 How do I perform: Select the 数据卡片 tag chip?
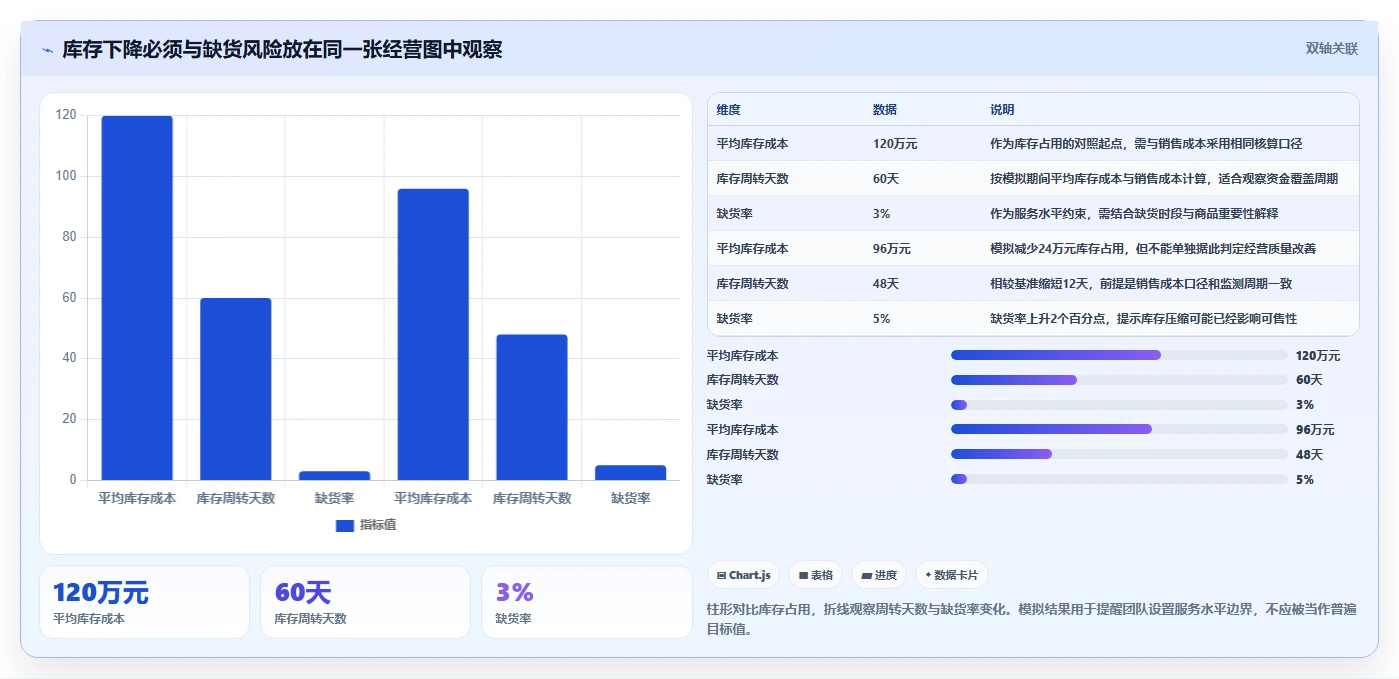point(951,575)
